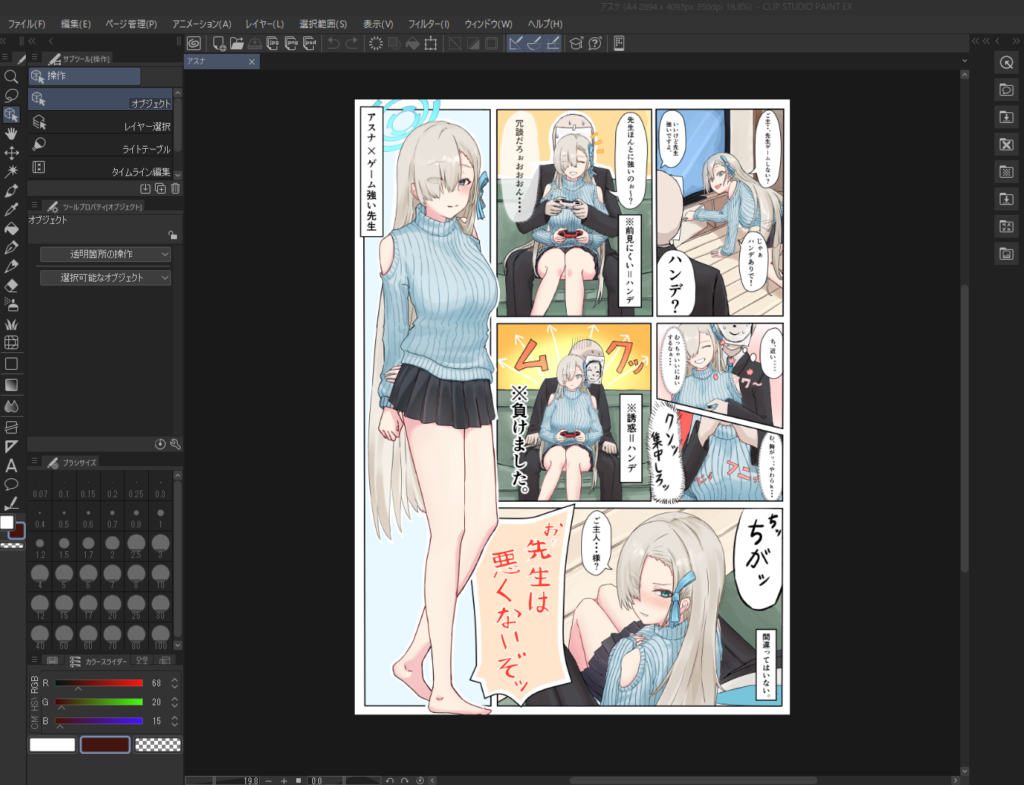The image size is (1024, 785).
Task: Select the タイムライン編集 sub tool
Action: pos(100,168)
